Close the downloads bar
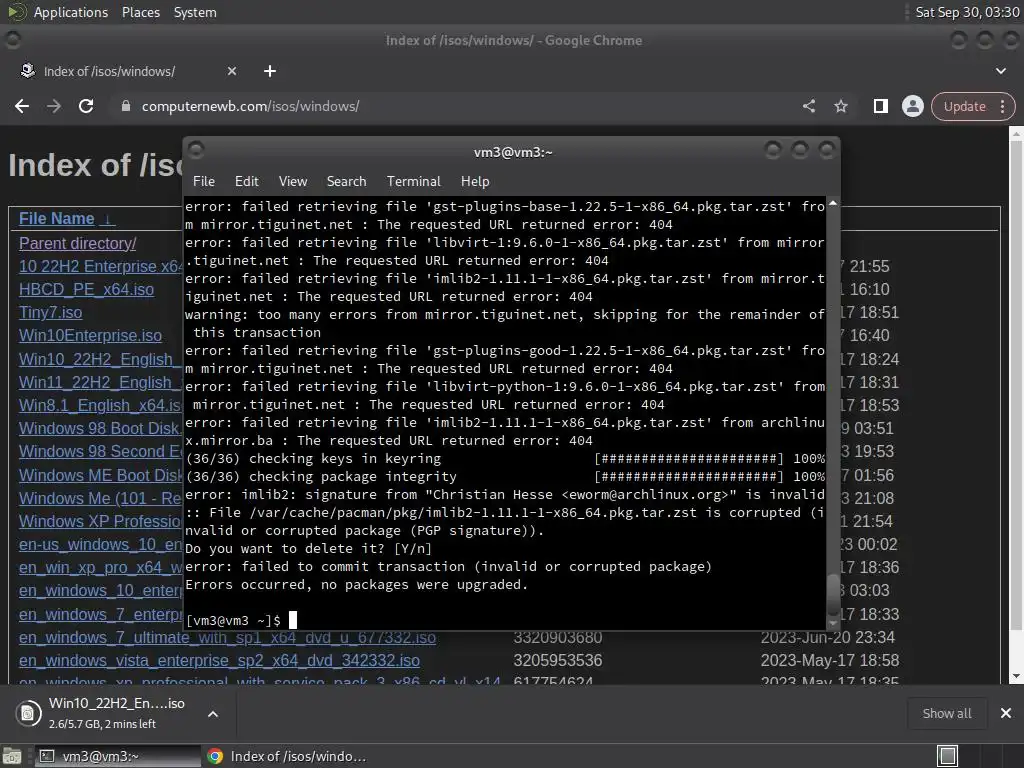1024x768 pixels. tap(1006, 713)
